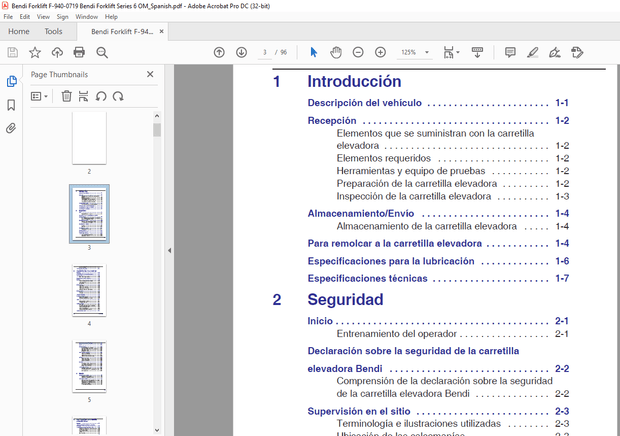Open 'Inicio' contents link

click(320, 321)
